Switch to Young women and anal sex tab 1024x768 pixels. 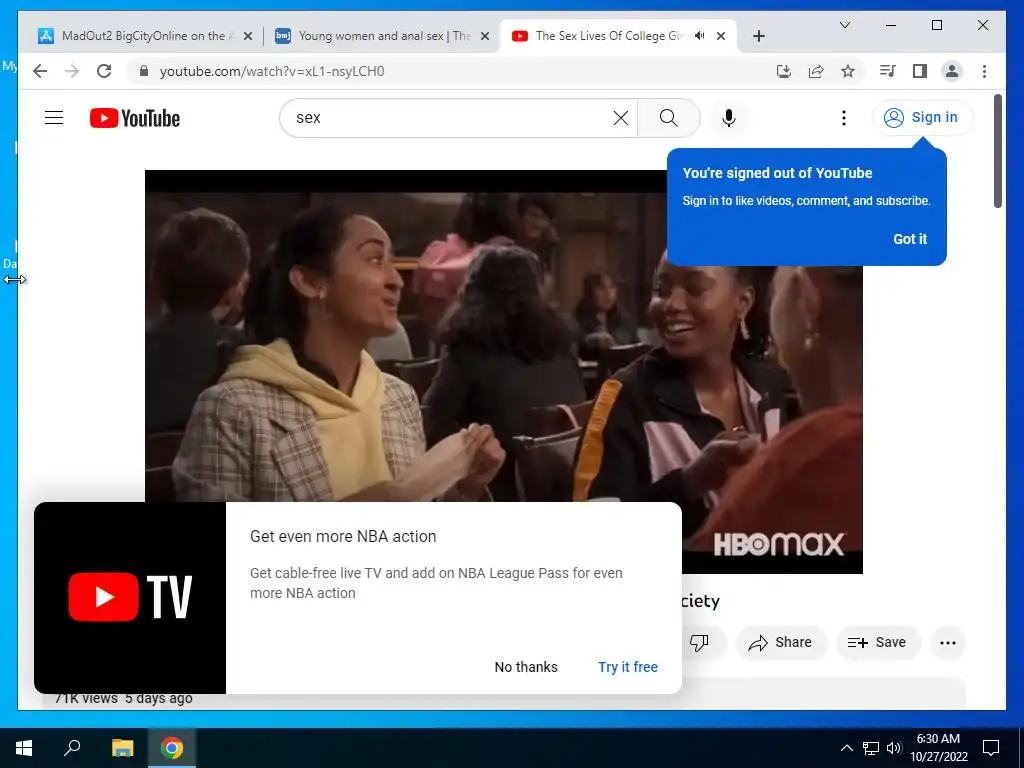[381, 36]
